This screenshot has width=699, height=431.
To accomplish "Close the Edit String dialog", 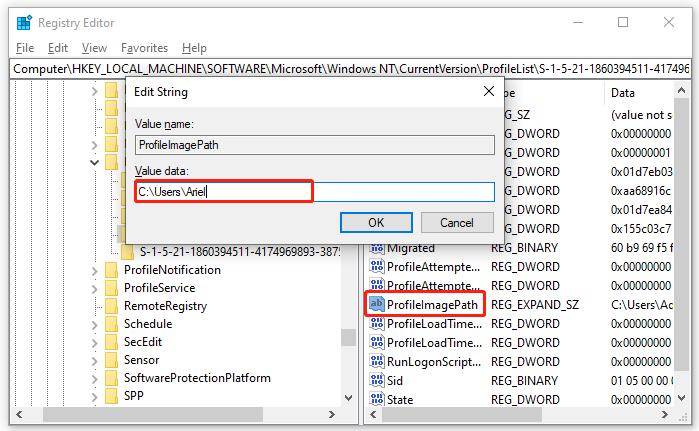I will click(489, 91).
